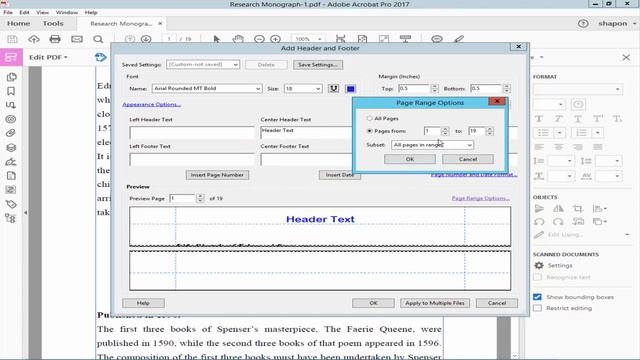Click the Zoom in plus icon

pyautogui.click(x=276, y=39)
